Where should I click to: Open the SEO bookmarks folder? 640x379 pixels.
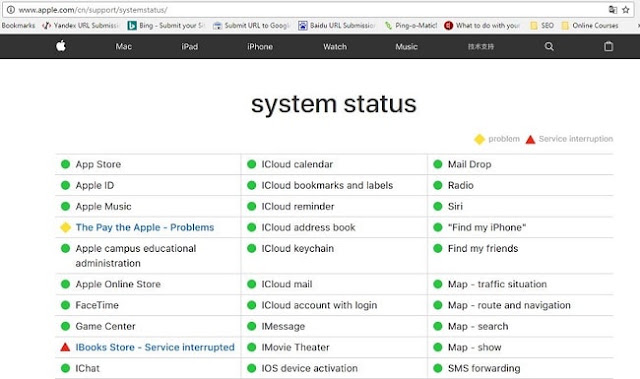click(x=542, y=25)
